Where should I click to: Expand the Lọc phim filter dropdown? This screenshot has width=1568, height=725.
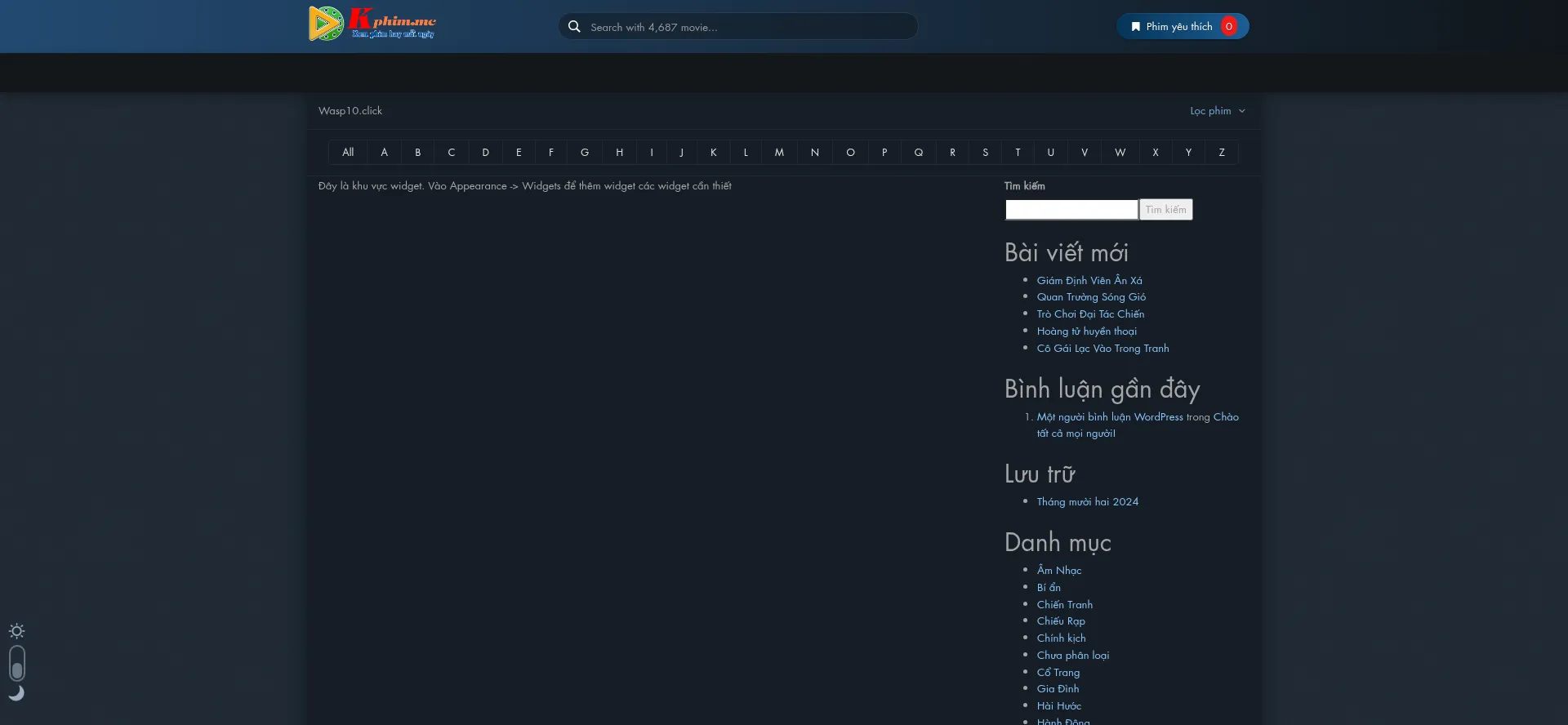[1218, 111]
